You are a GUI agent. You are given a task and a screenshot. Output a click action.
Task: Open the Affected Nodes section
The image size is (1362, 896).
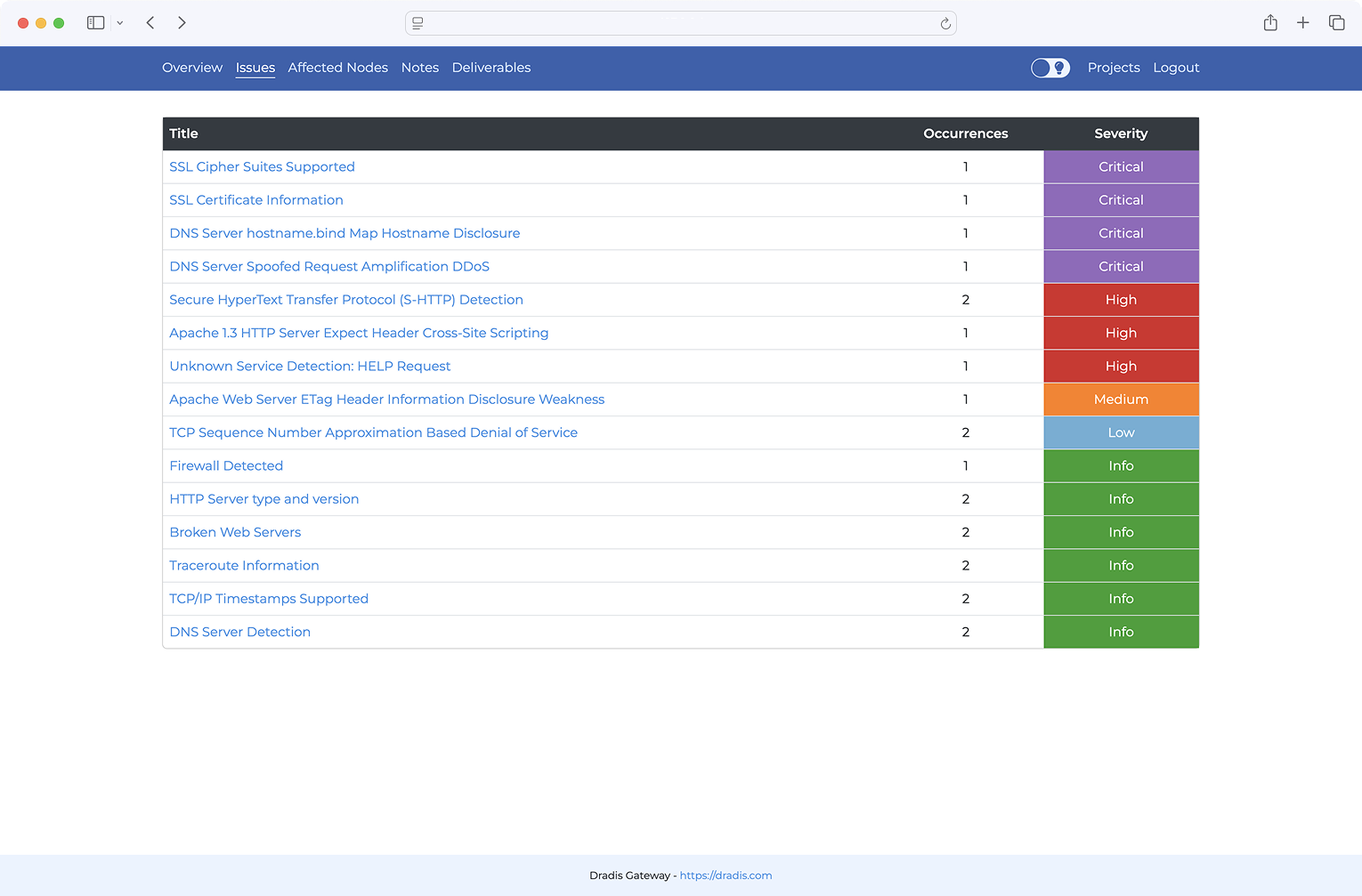[337, 68]
